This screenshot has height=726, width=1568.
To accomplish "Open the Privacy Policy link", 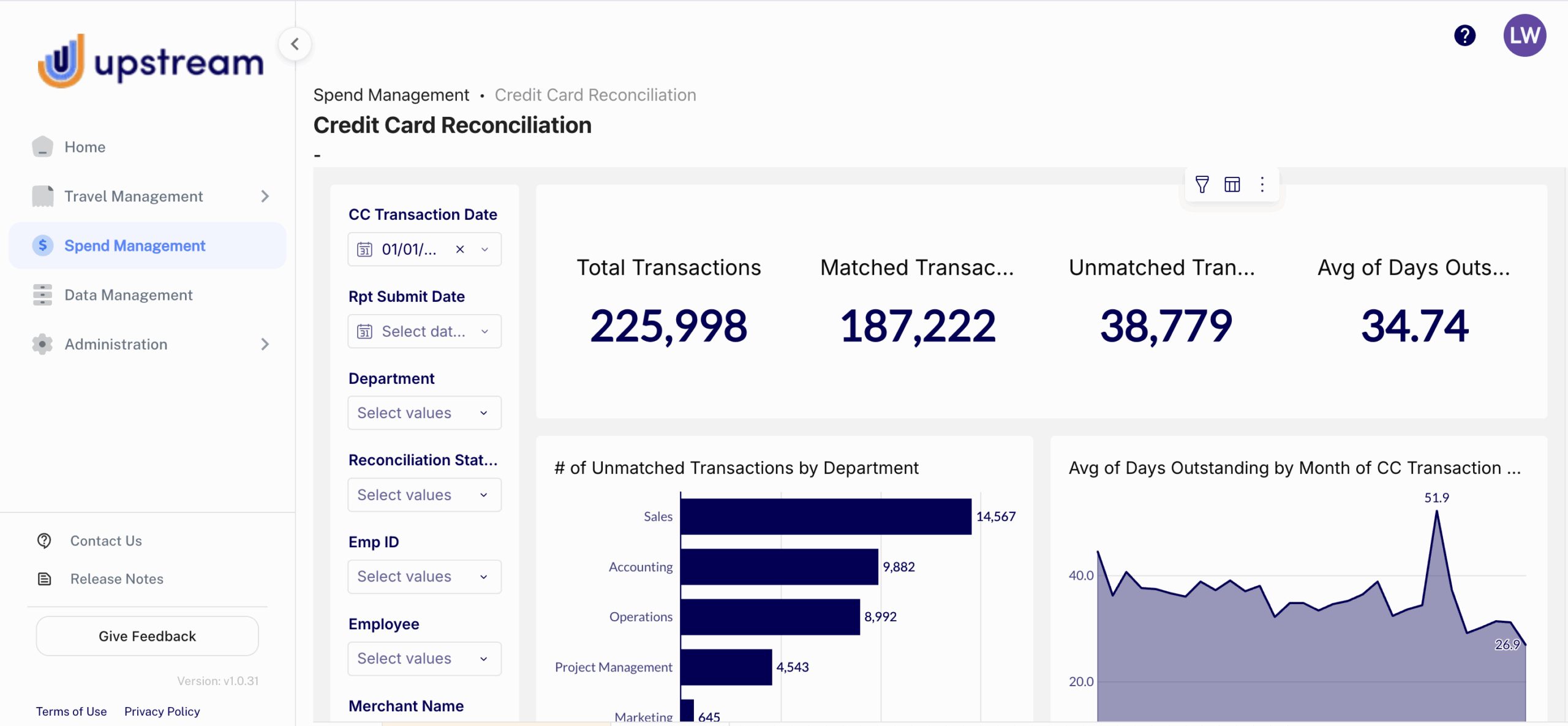I will [162, 711].
